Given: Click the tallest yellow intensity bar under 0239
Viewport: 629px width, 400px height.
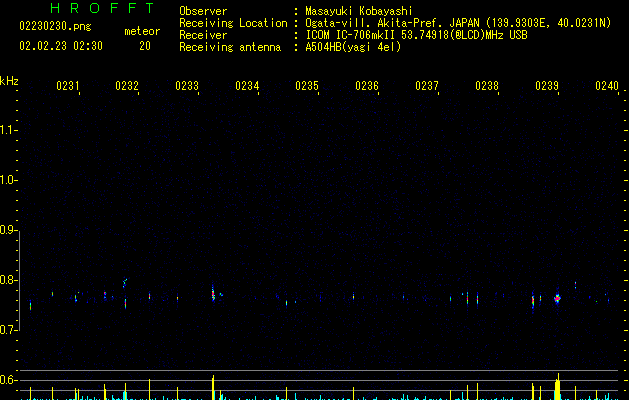Looking at the screenshot, I should 558,387.
